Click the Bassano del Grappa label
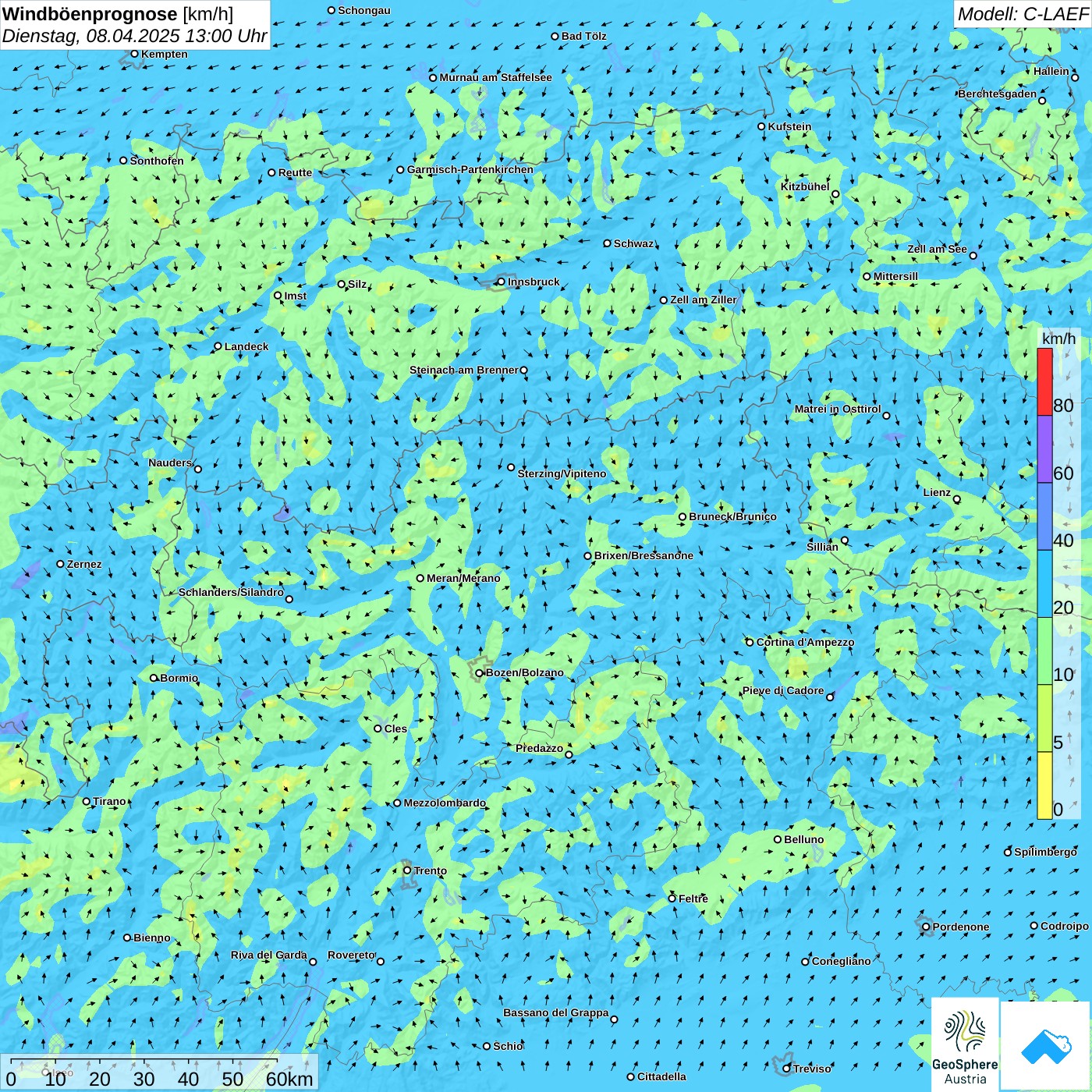The height and width of the screenshot is (1092, 1092). point(556,1012)
